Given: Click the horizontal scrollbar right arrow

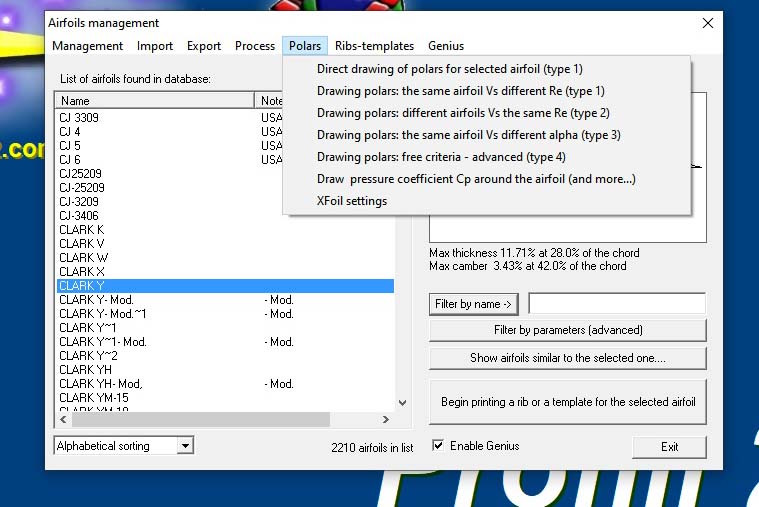Looking at the screenshot, I should [x=386, y=419].
